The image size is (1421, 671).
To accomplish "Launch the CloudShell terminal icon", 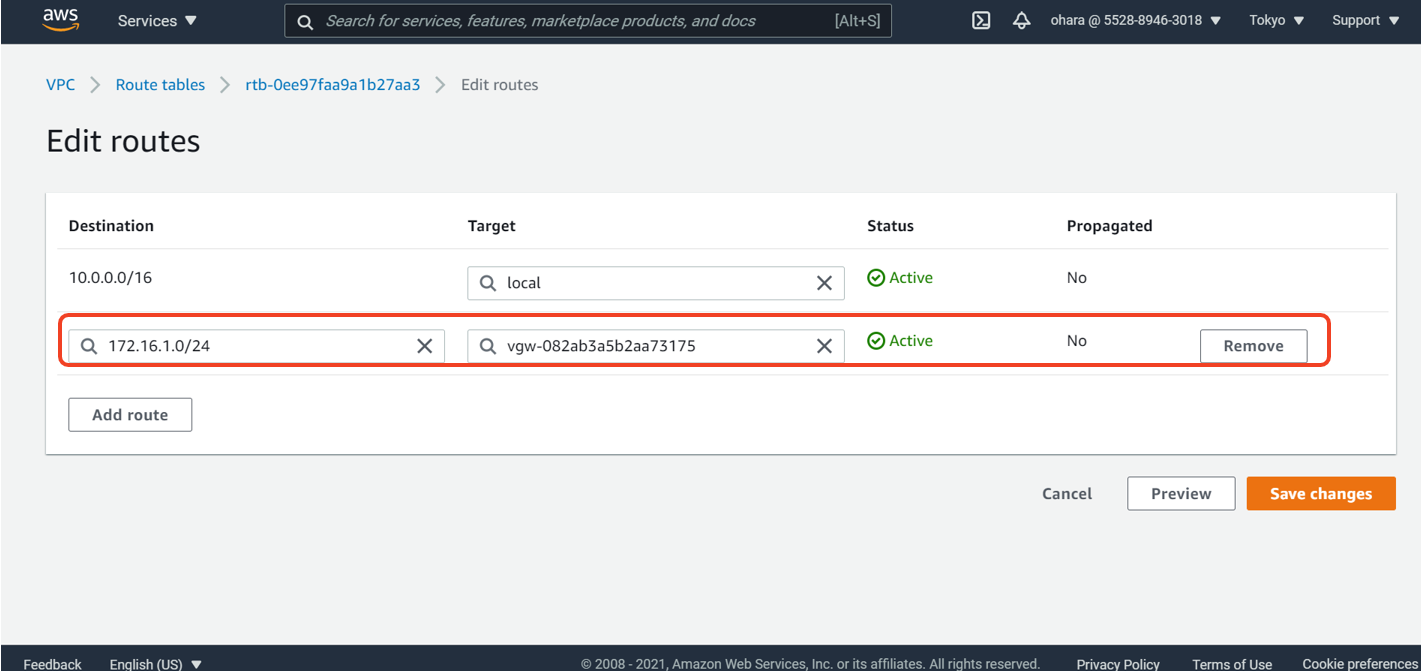I will pyautogui.click(x=981, y=21).
